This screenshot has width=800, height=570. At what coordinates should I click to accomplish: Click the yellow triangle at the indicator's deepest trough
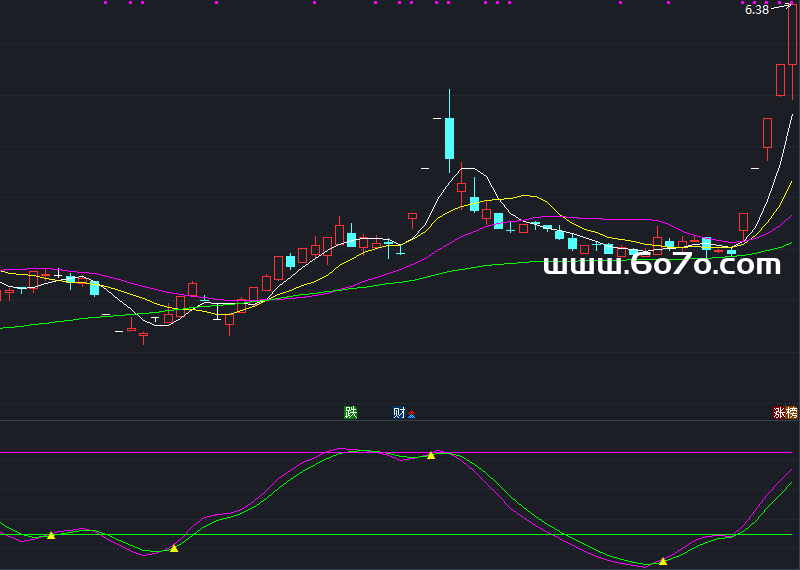coord(663,561)
